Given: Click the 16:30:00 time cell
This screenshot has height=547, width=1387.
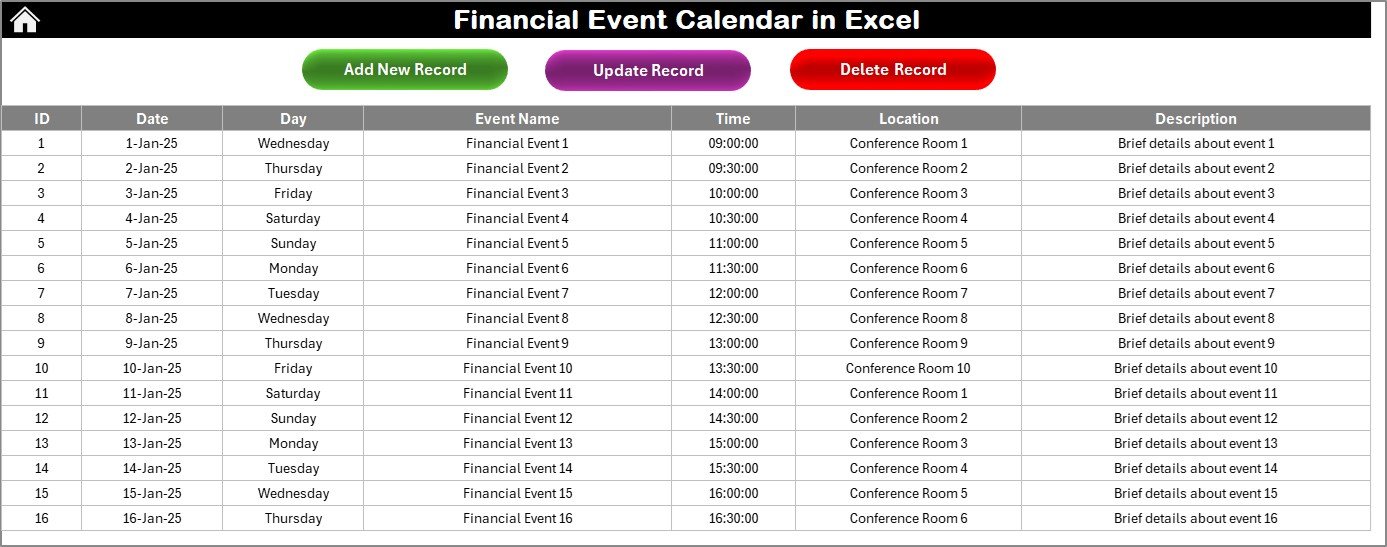Looking at the screenshot, I should pos(733,518).
